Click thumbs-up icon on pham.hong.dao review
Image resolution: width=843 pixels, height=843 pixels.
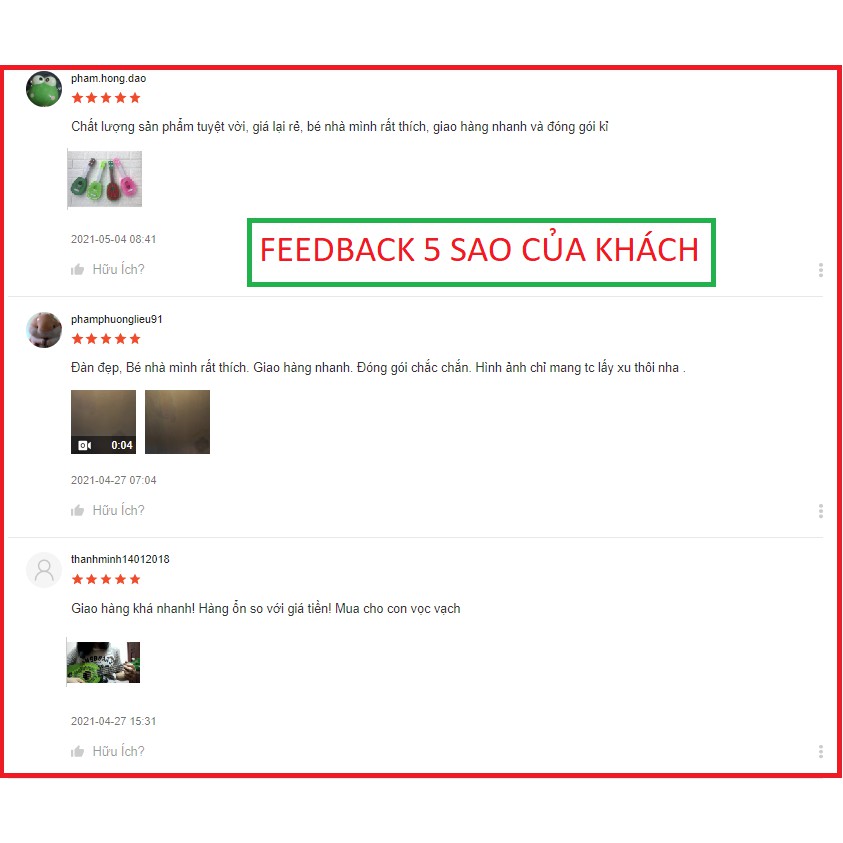pos(77,269)
